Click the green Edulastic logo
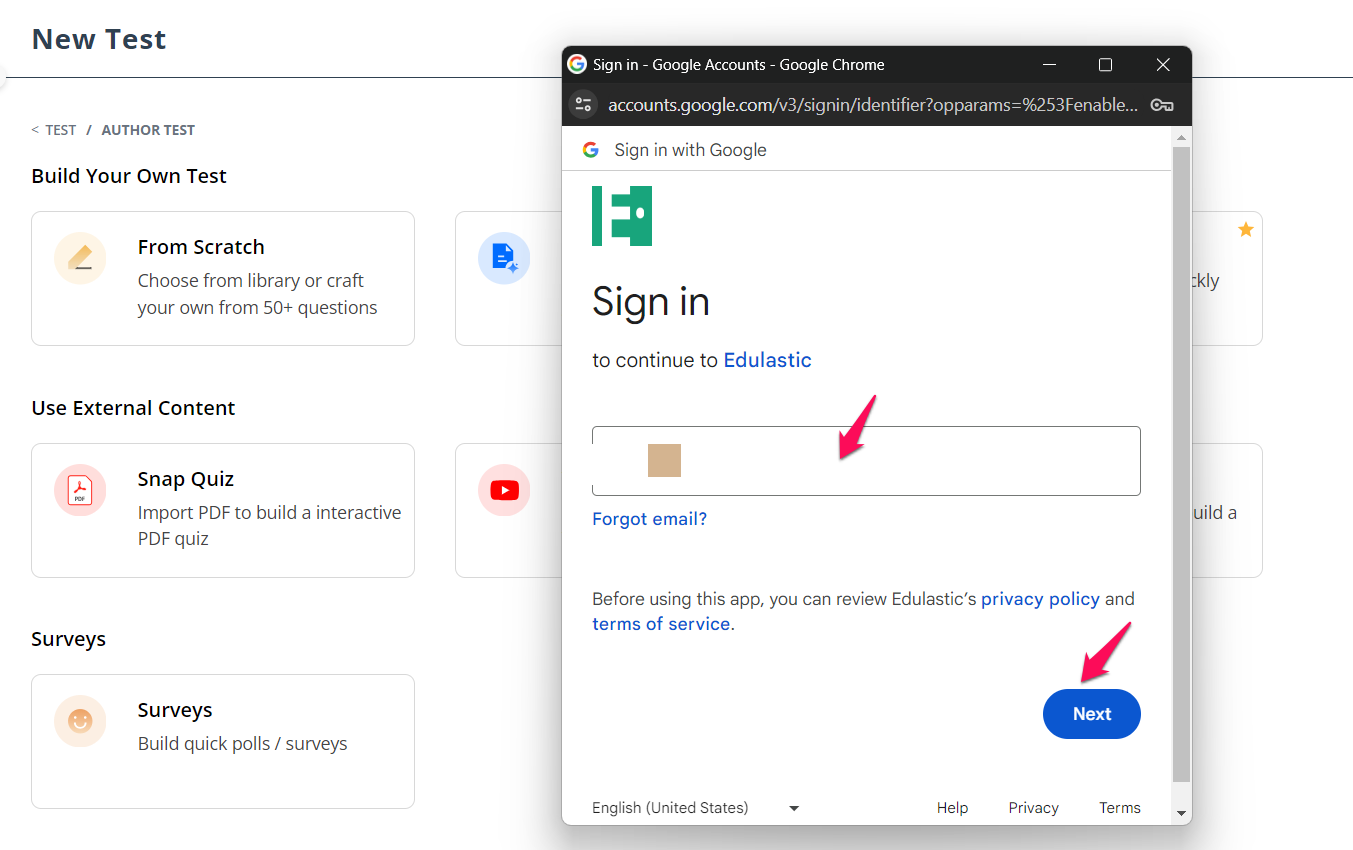 [x=622, y=216]
